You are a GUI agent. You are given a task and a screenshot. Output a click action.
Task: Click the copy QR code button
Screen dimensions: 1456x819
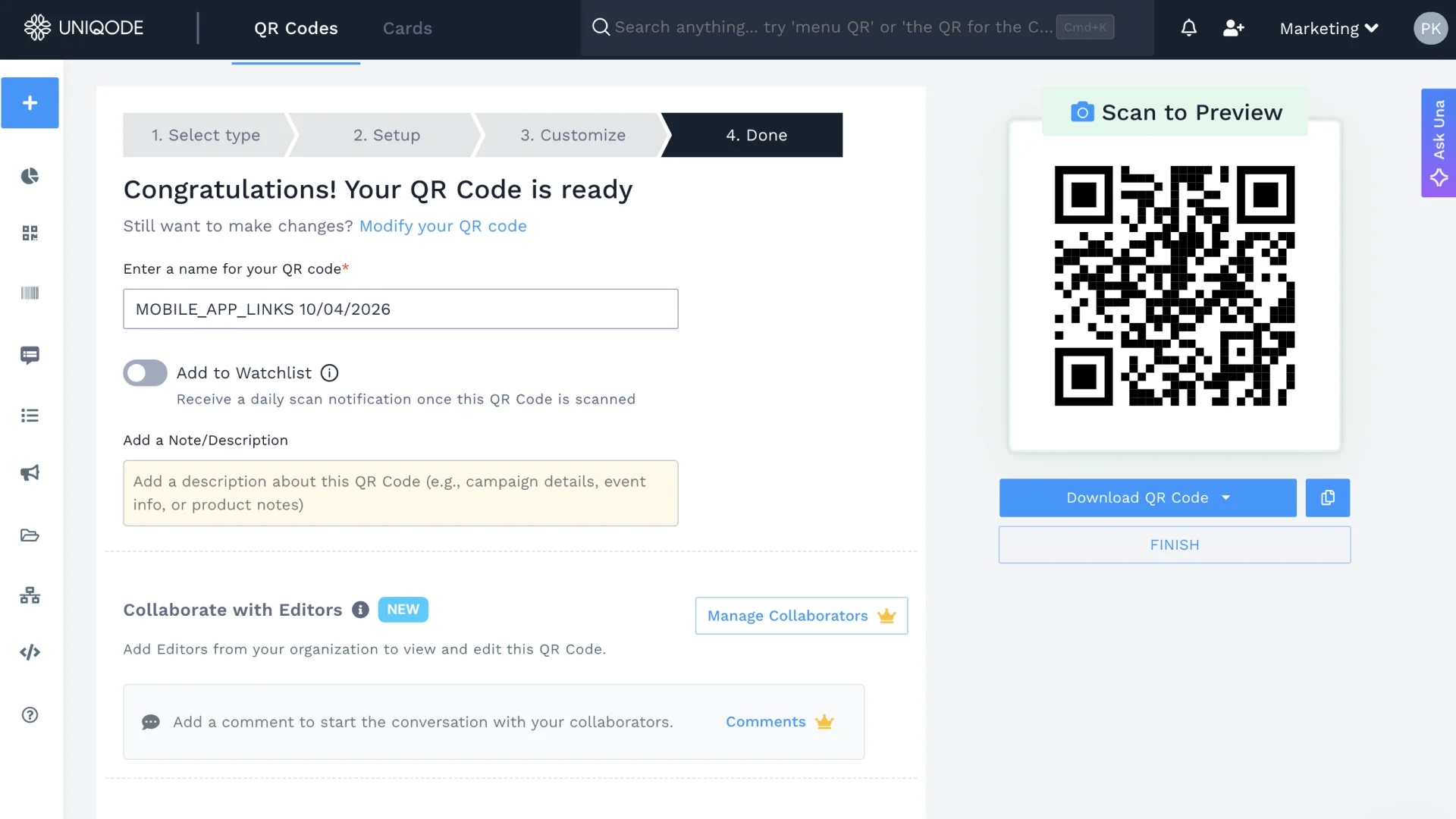[x=1327, y=497]
